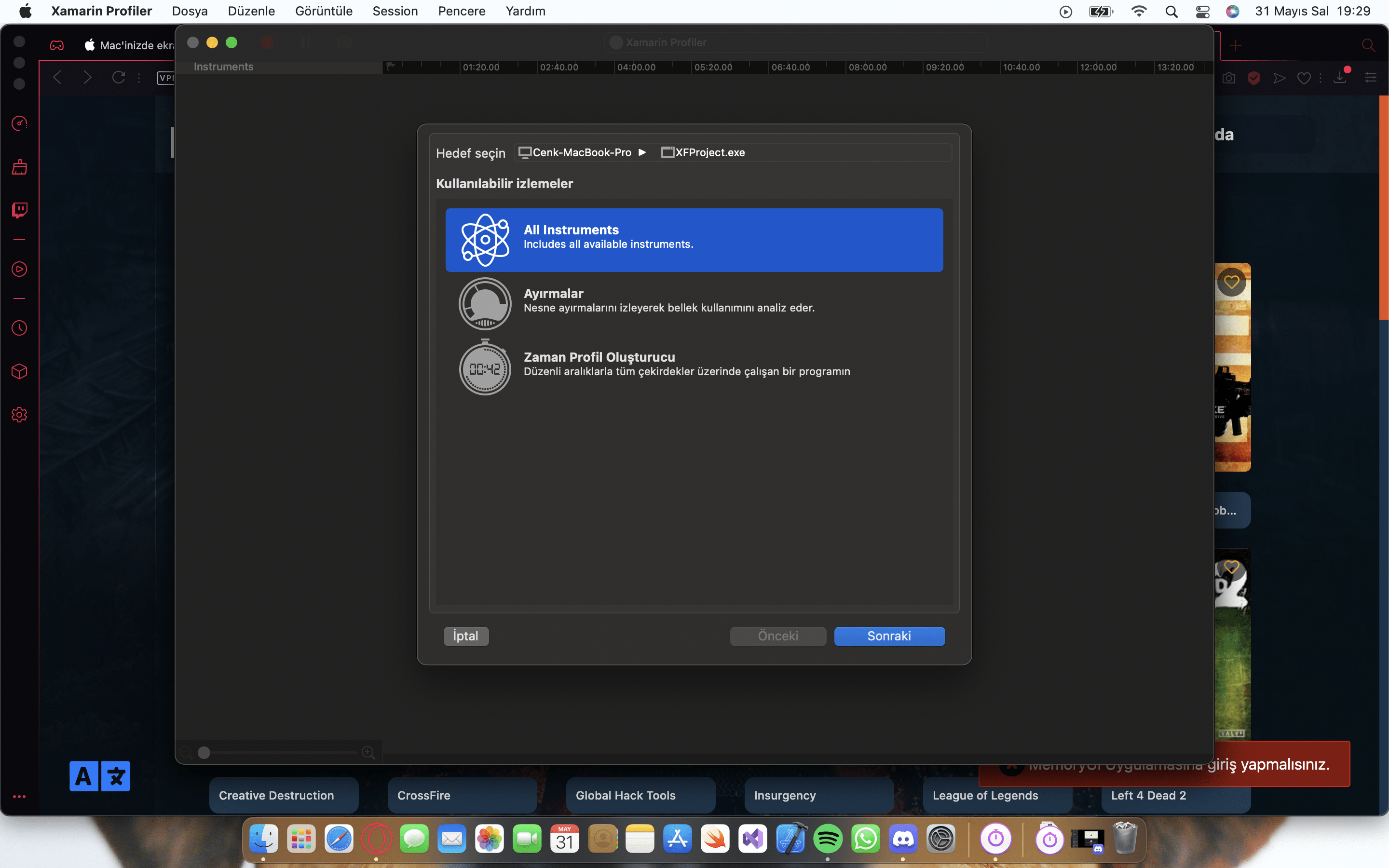This screenshot has height=868, width=1389.
Task: Cancel with the İptal button
Action: (465, 636)
